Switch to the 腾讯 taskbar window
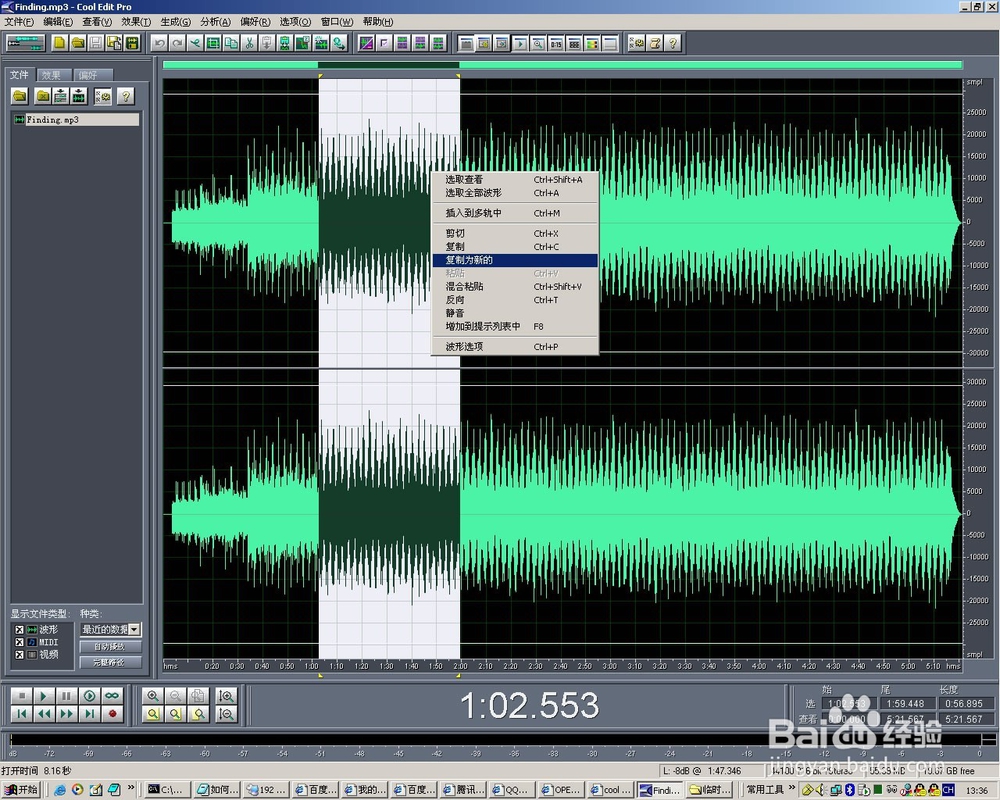 coord(464,790)
